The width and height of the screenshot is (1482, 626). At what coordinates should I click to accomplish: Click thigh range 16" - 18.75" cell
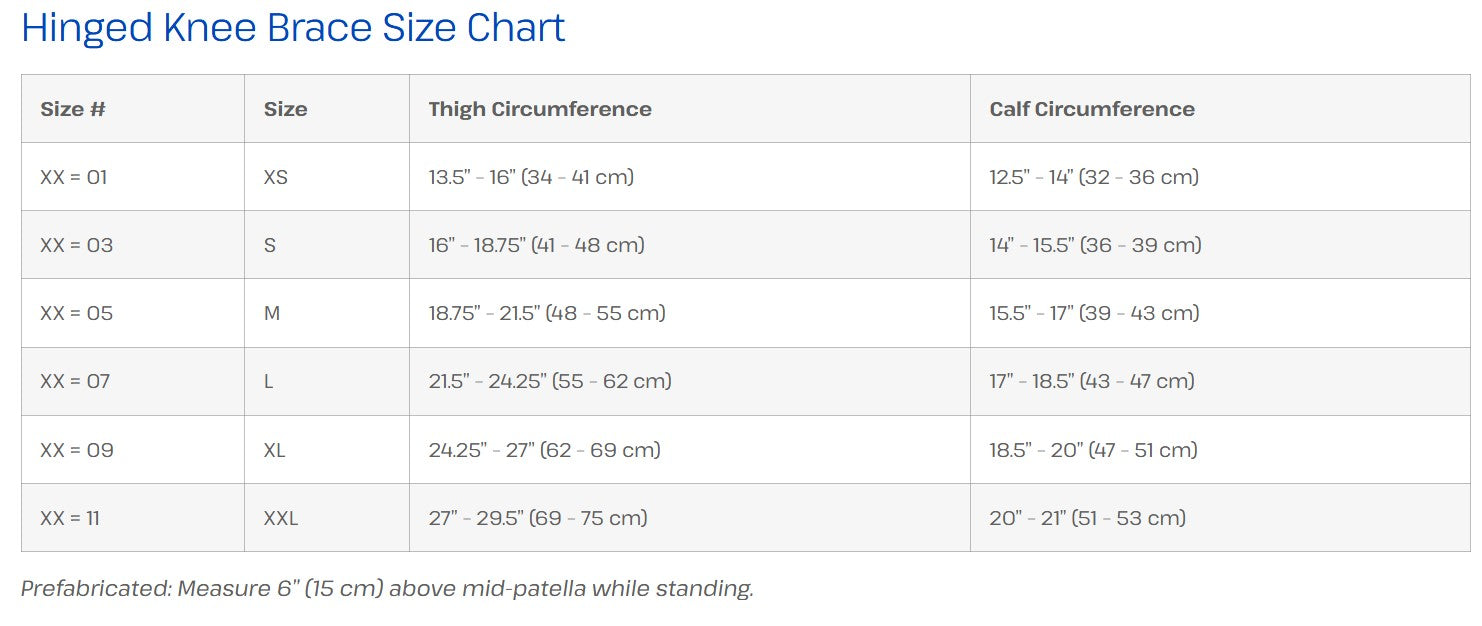pyautogui.click(x=536, y=245)
